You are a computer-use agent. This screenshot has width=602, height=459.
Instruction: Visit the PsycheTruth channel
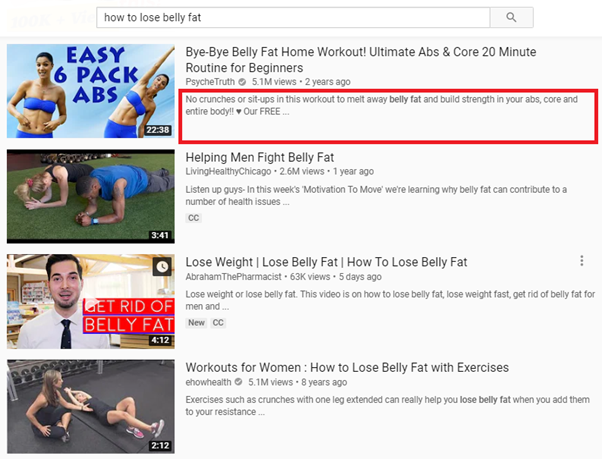210,82
